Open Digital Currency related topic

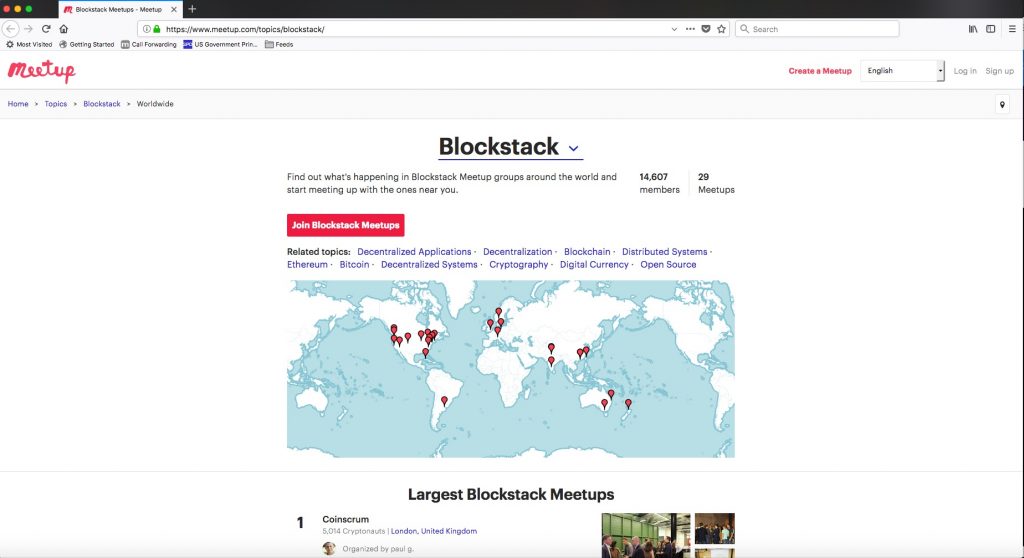594,265
